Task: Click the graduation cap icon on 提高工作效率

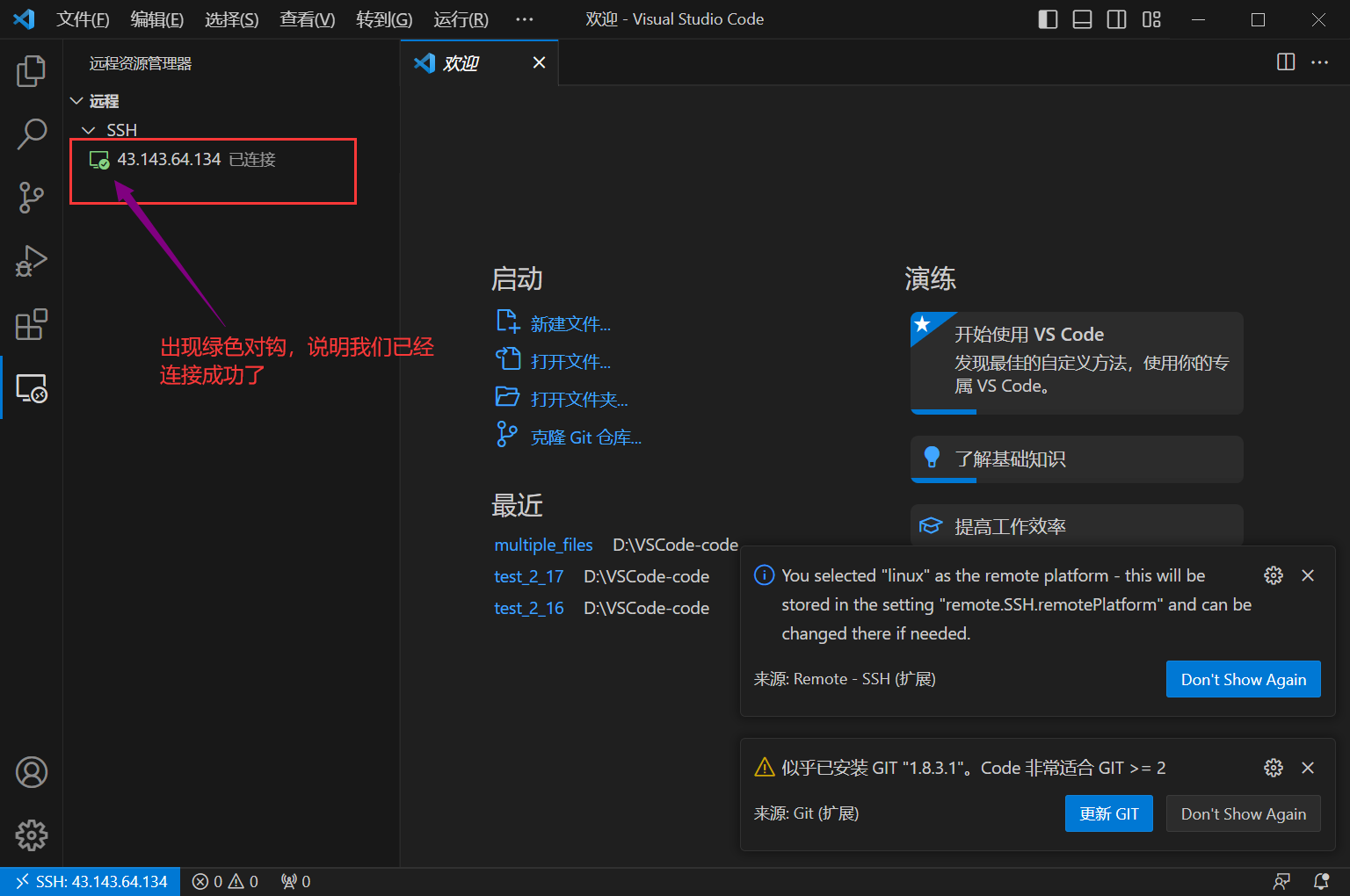Action: click(931, 525)
